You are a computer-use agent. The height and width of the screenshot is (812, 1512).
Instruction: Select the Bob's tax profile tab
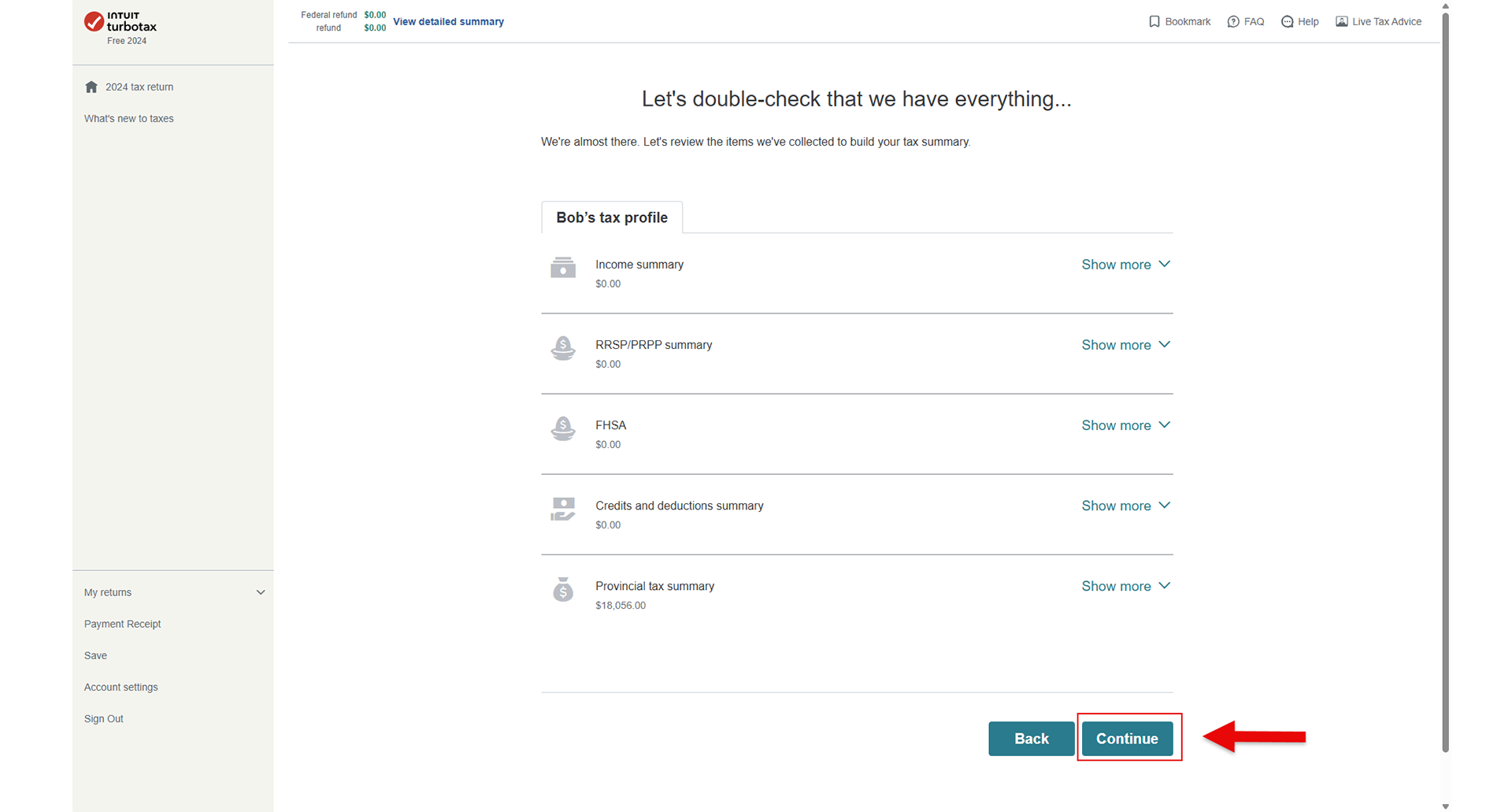pyautogui.click(x=612, y=217)
